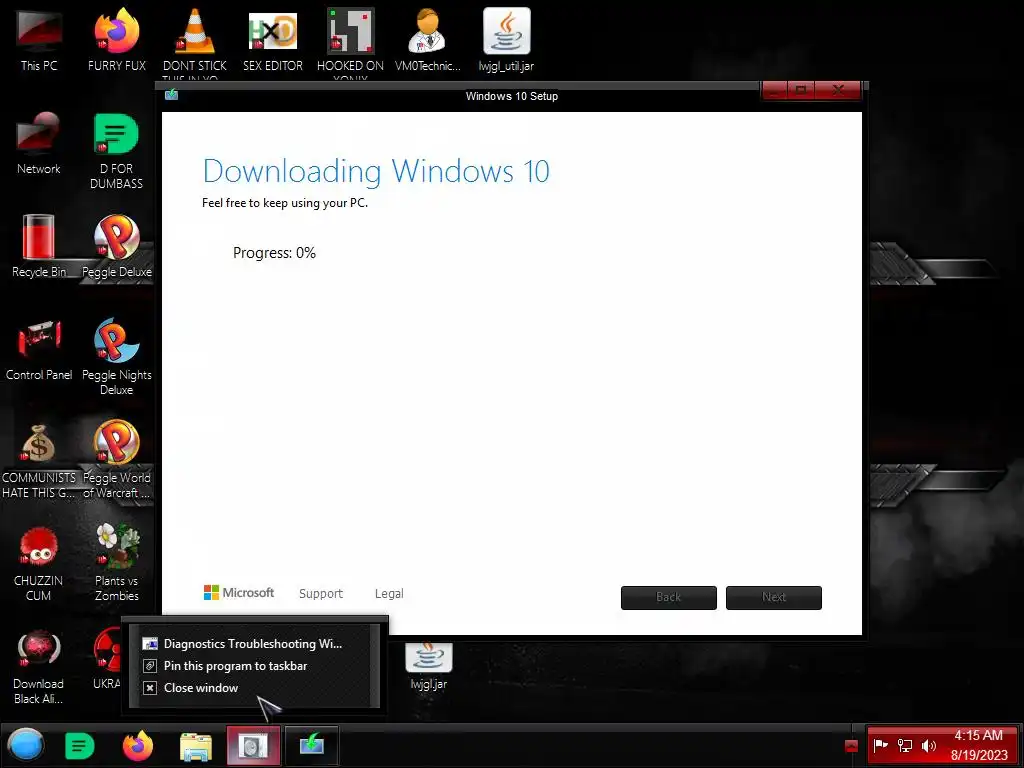
Task: Launch Plants vs Zombies shortcut
Action: [117, 562]
